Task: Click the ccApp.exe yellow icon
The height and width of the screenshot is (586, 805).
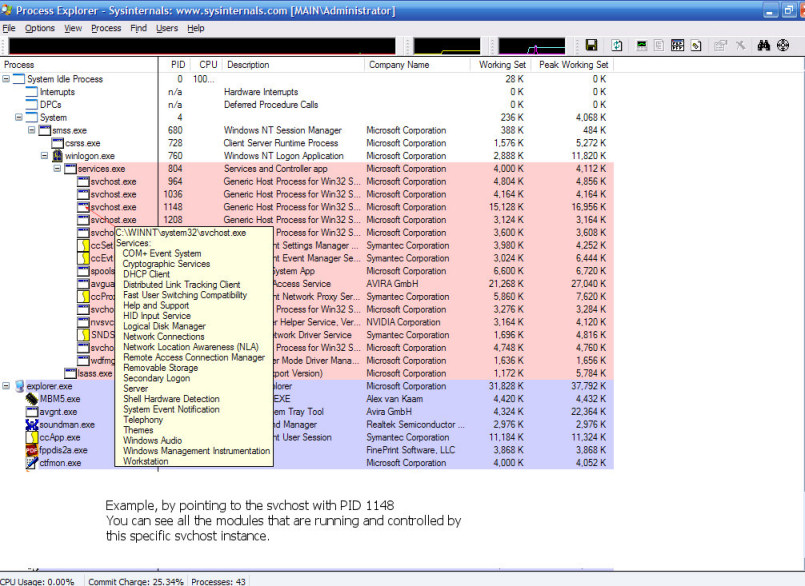Action: [x=32, y=438]
